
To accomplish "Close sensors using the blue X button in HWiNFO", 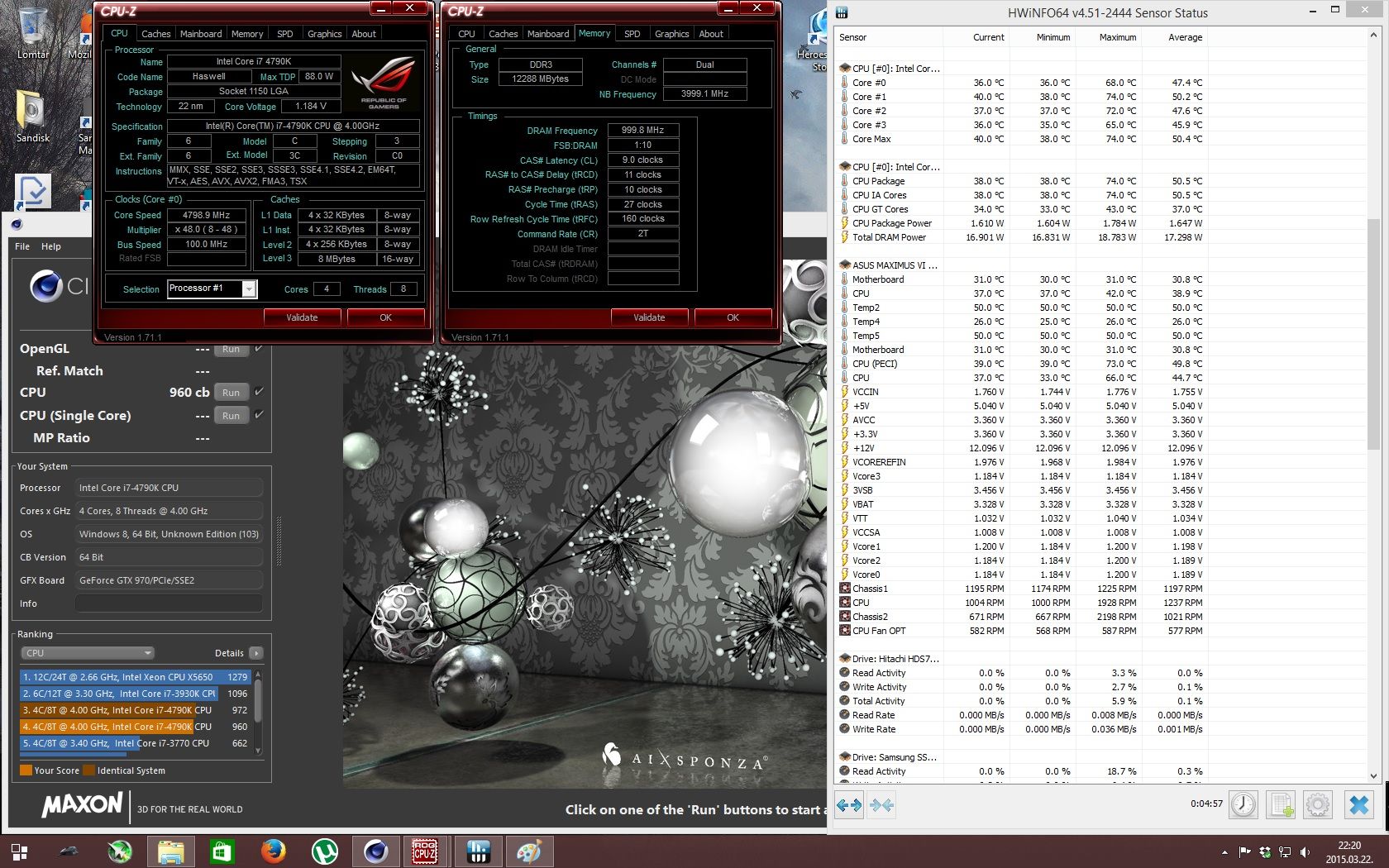I will pos(1358,804).
